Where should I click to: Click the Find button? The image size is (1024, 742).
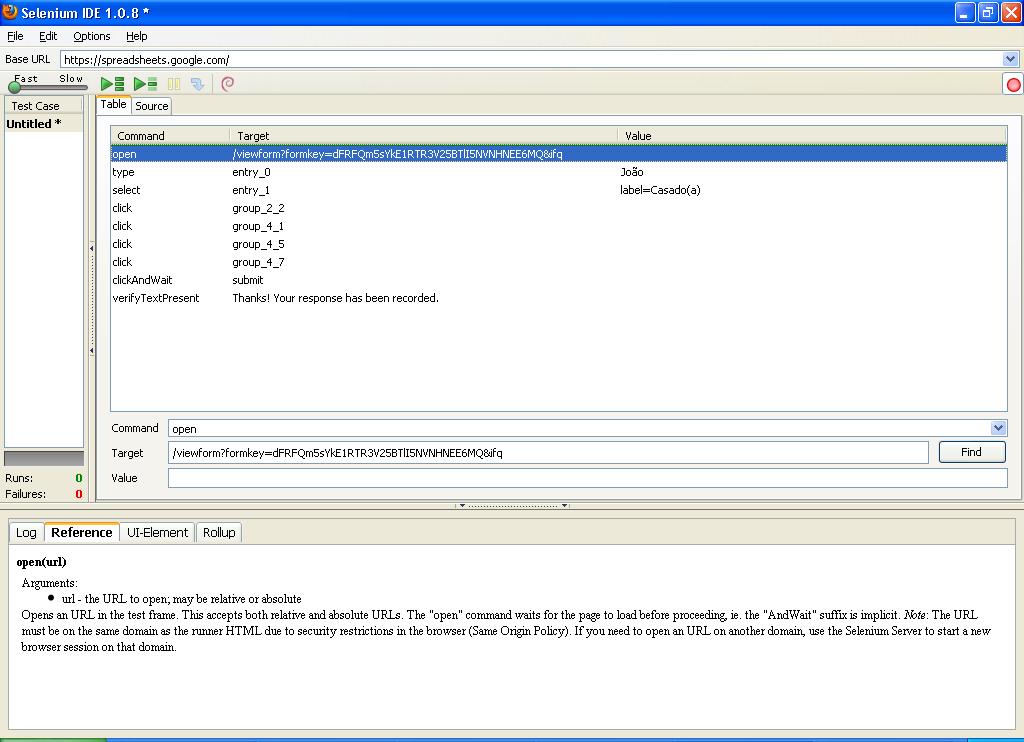(972, 452)
